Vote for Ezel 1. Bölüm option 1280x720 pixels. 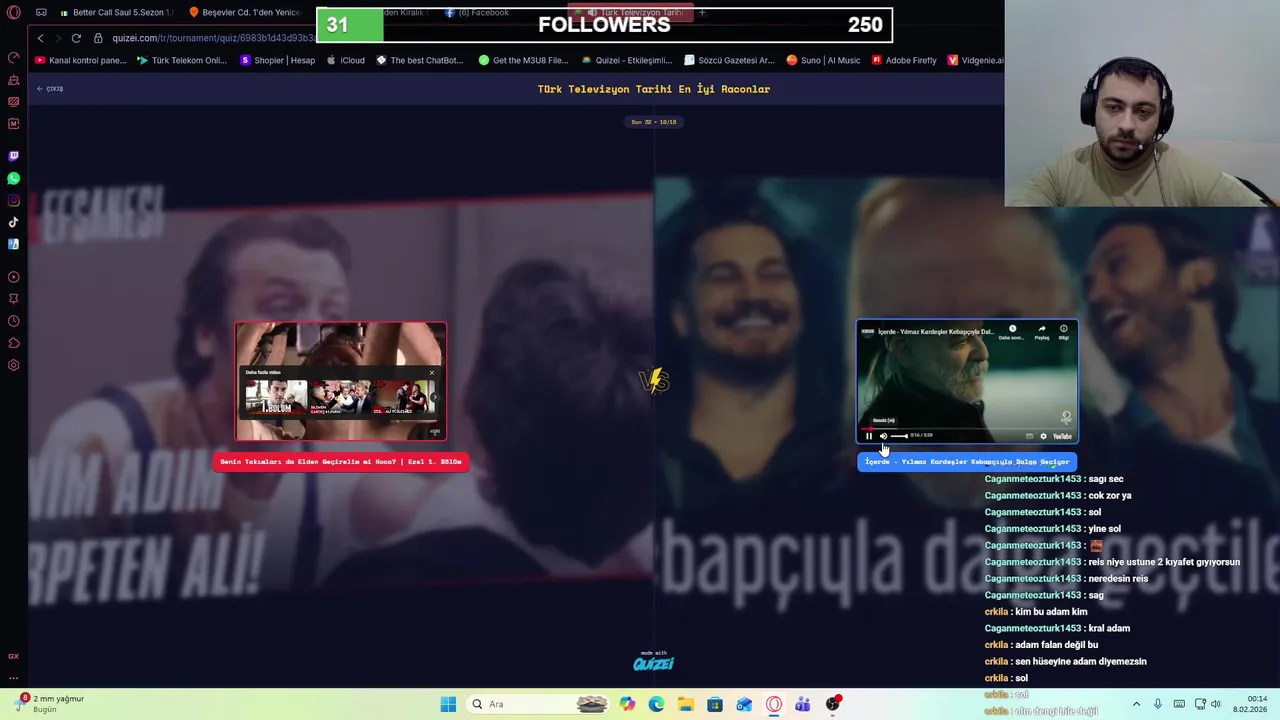coord(341,462)
